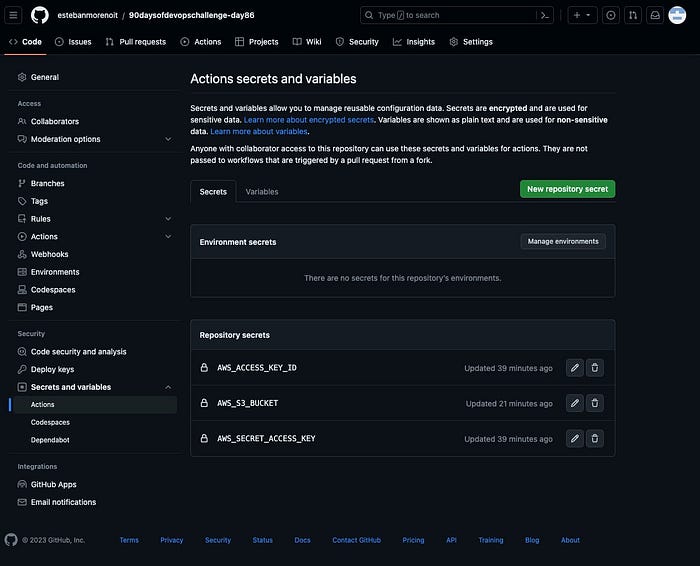Switch to the Projects tab

257,42
